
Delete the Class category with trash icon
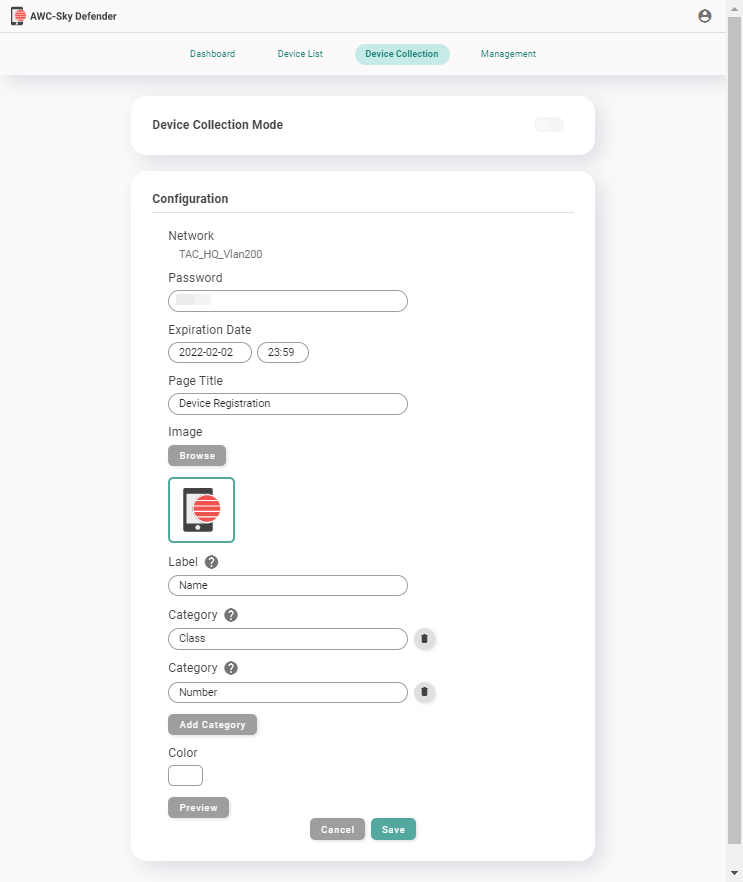tap(424, 638)
